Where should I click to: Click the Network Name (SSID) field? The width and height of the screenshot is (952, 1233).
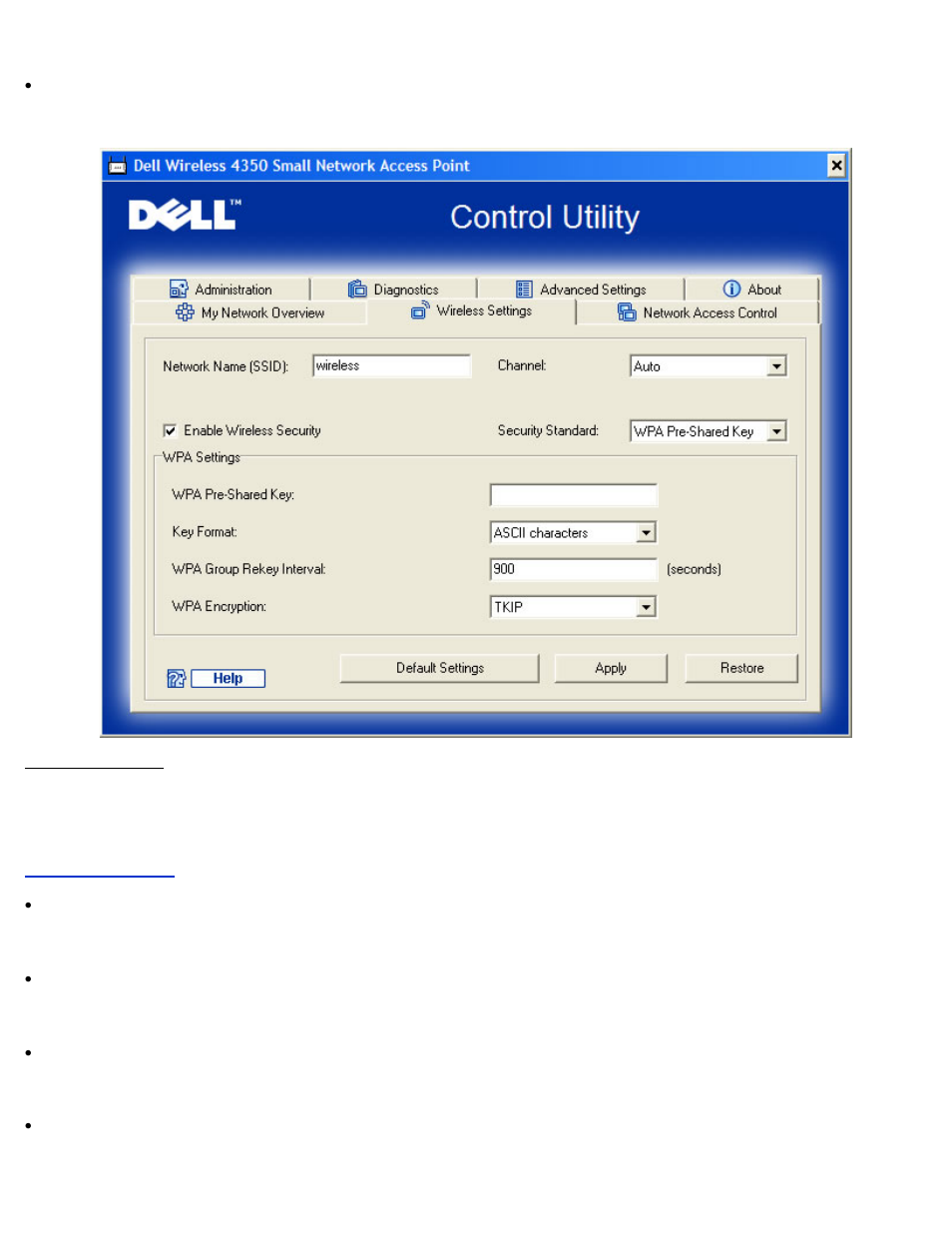[391, 366]
